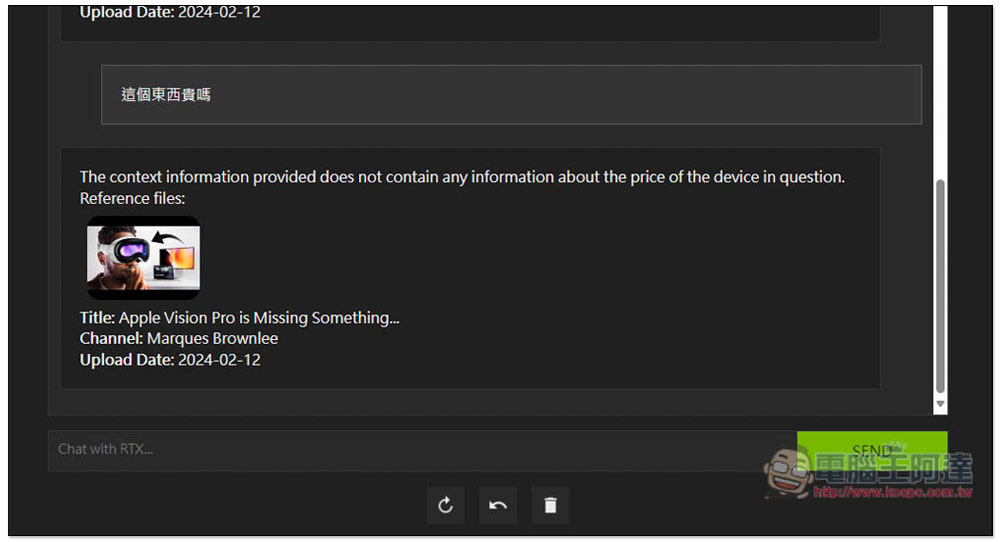Screen dimensions: 1000x542
Task: Click the scrollbar down arrow
Action: click(x=939, y=404)
